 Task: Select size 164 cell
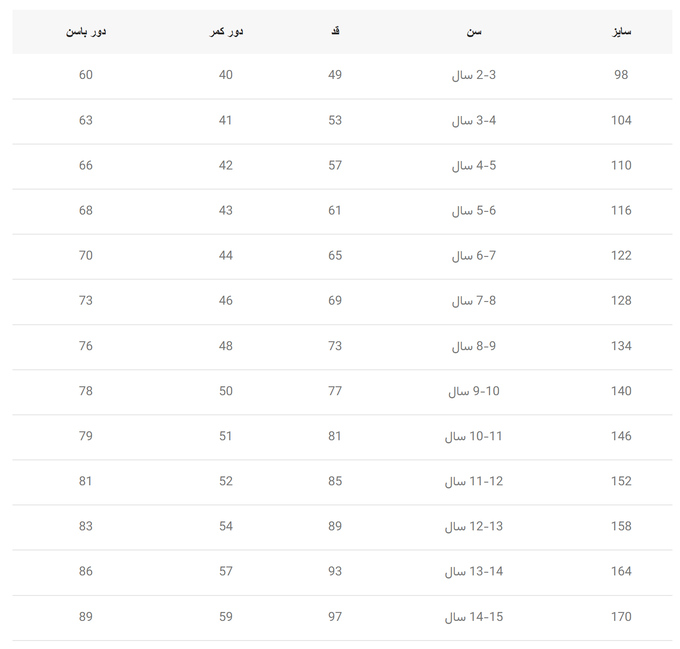[x=621, y=571]
